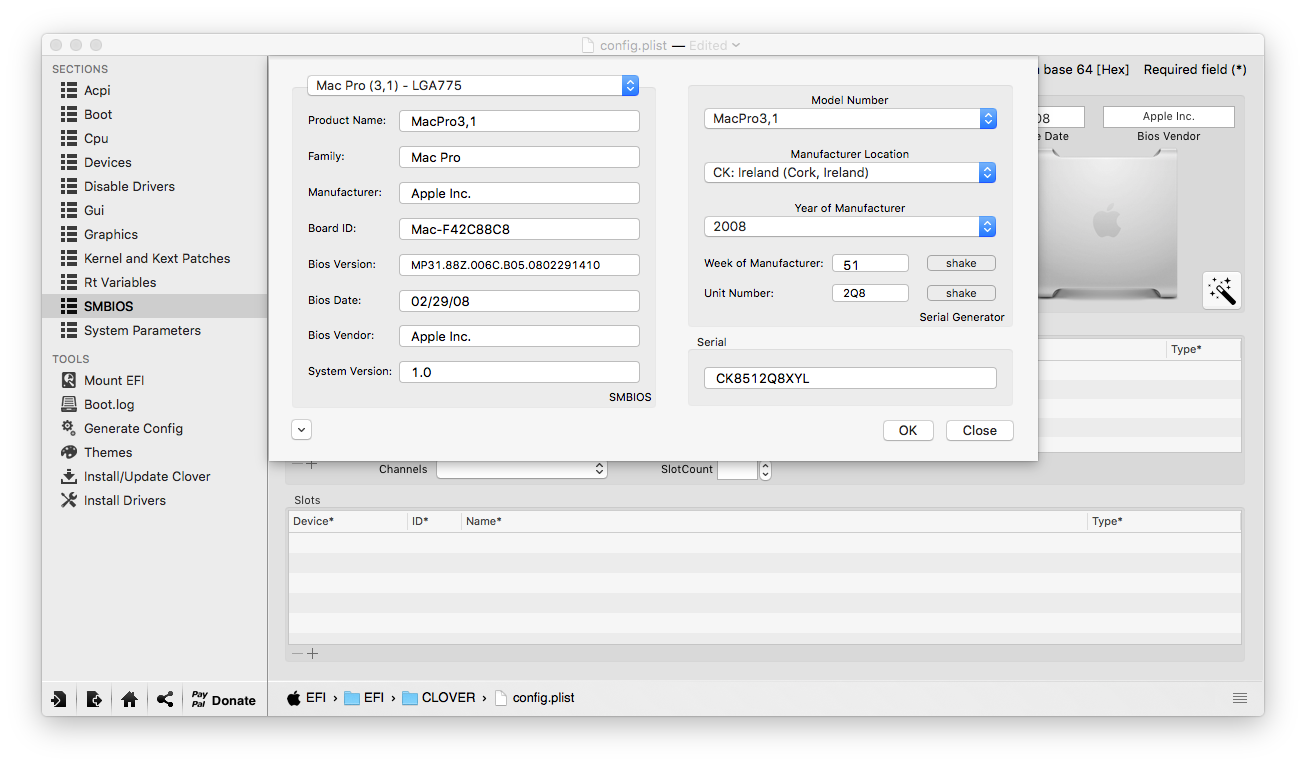This screenshot has width=1306, height=766.
Task: Click the CLOVER folder in path bar
Action: click(x=439, y=698)
